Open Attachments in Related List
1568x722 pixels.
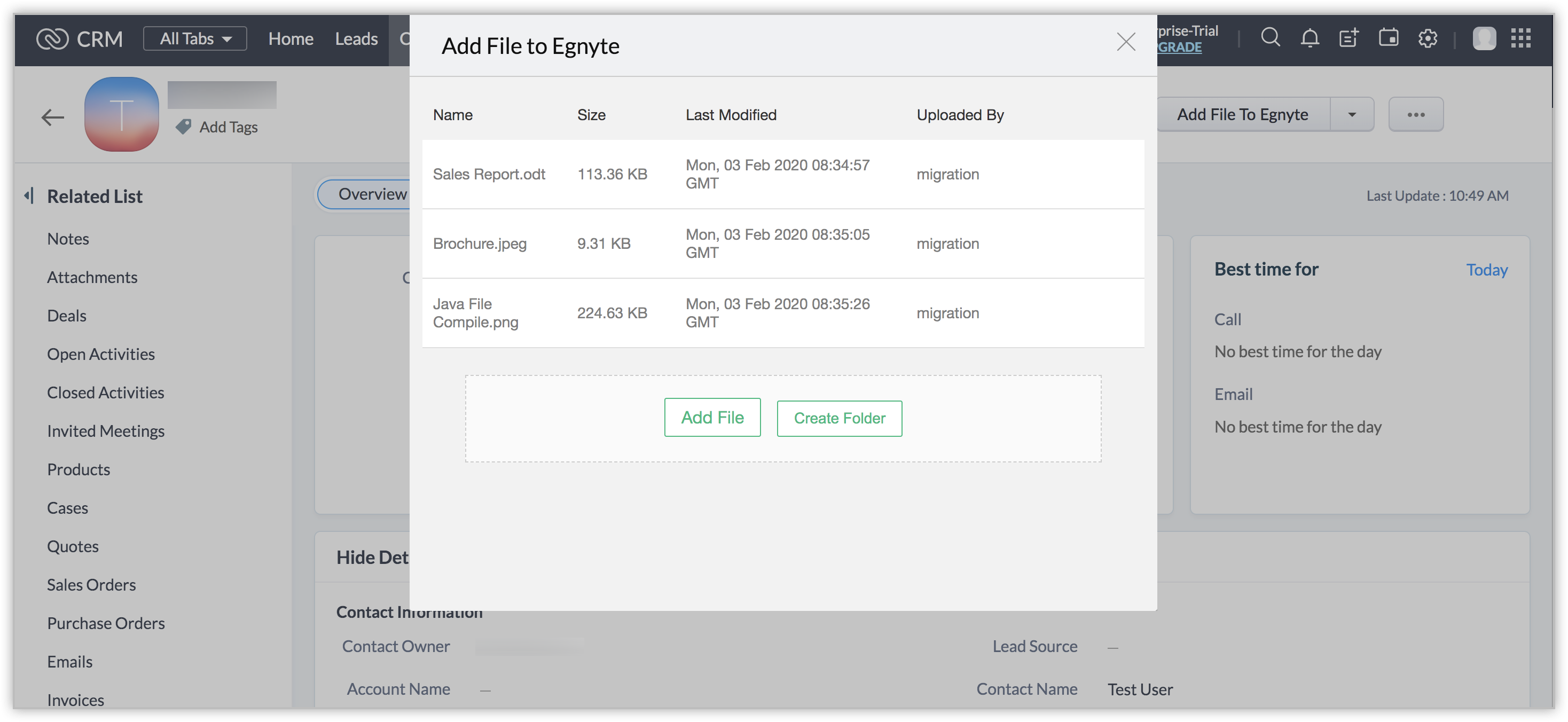click(92, 277)
